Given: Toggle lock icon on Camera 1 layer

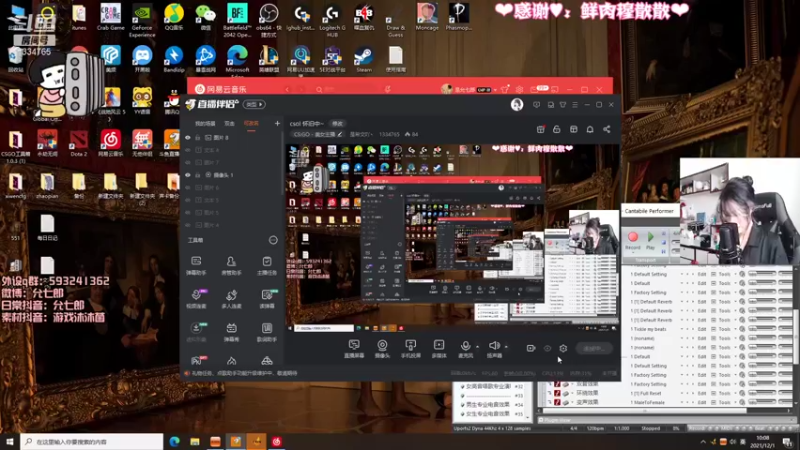Looking at the screenshot, I should (197, 175).
